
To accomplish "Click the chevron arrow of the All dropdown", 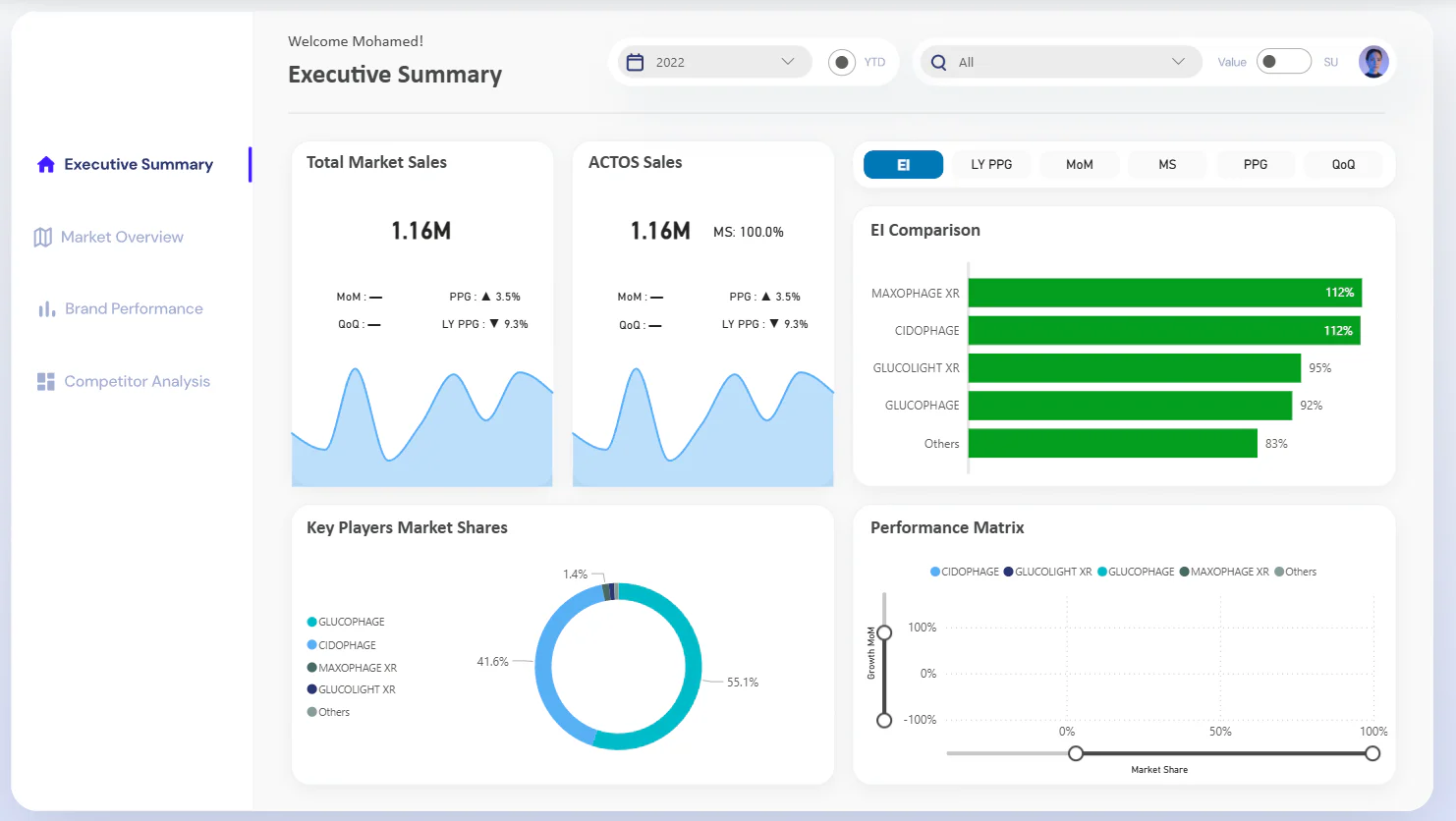I will point(1178,62).
